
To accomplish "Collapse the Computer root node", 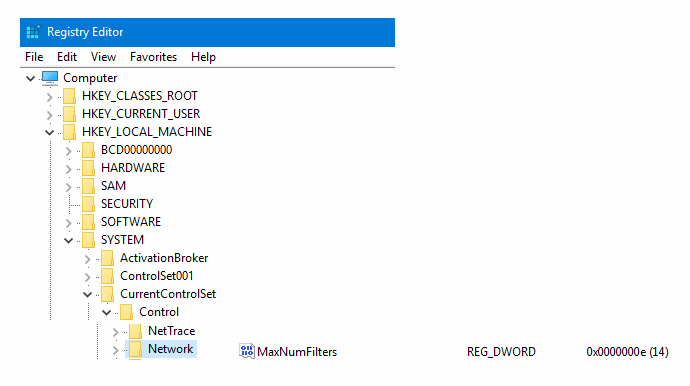I will coord(30,79).
